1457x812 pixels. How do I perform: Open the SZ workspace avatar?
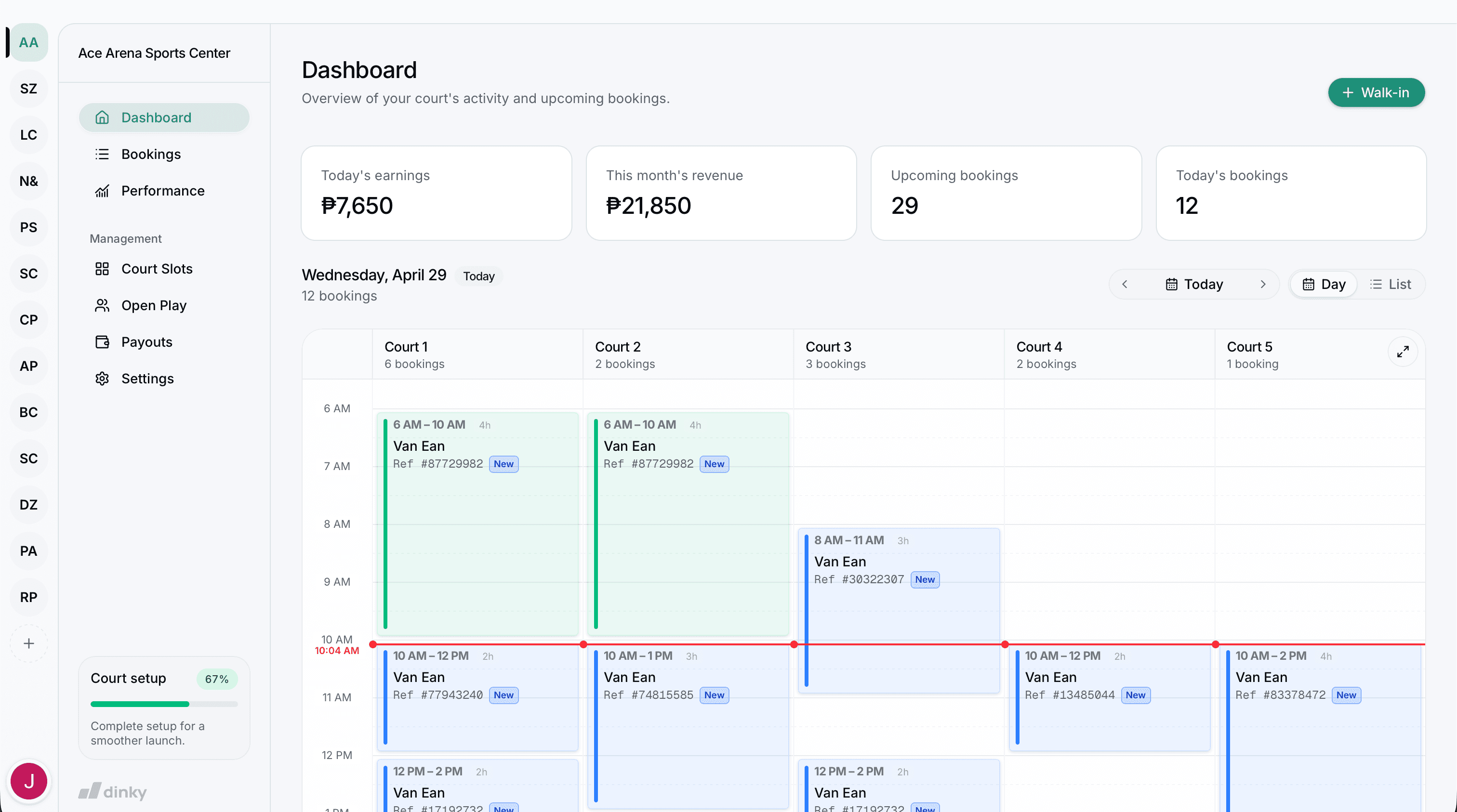coord(29,89)
